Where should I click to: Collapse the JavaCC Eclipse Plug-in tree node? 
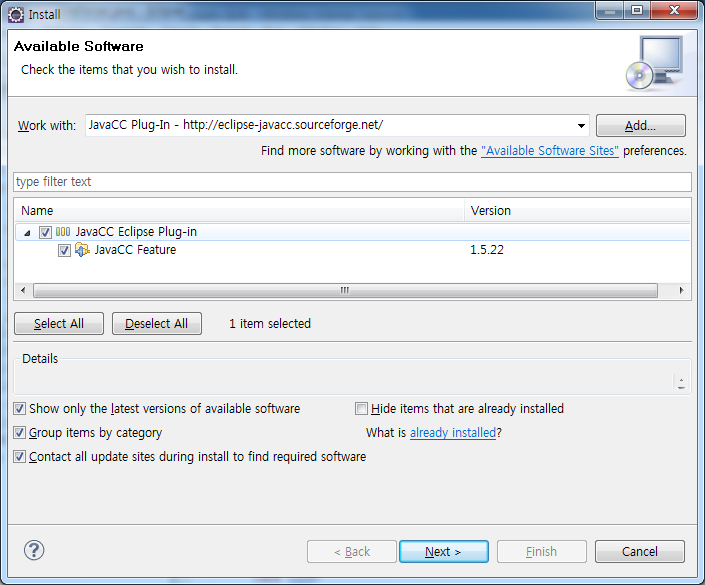[x=27, y=233]
